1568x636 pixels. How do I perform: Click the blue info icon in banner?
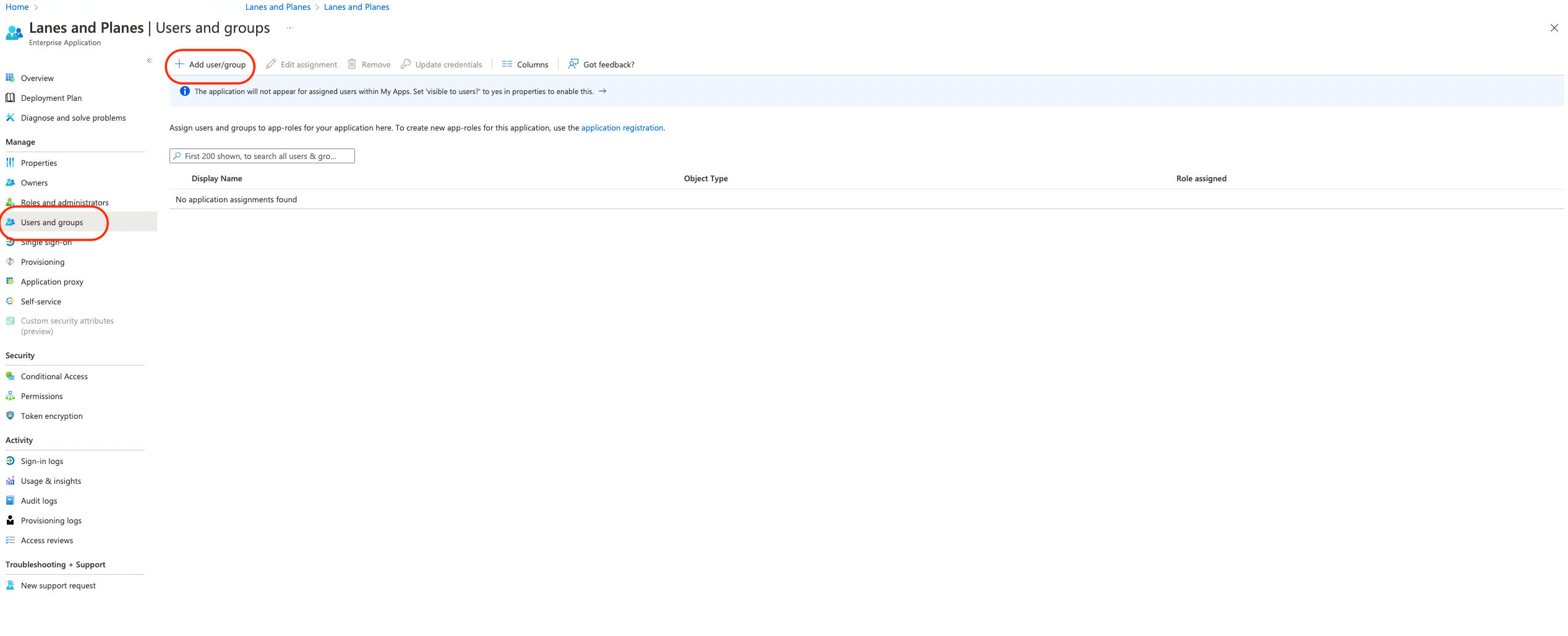click(x=185, y=91)
